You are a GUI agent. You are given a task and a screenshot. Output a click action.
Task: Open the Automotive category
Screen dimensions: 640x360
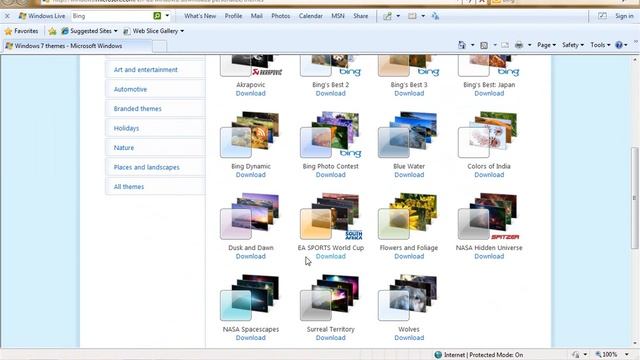[x=155, y=89]
